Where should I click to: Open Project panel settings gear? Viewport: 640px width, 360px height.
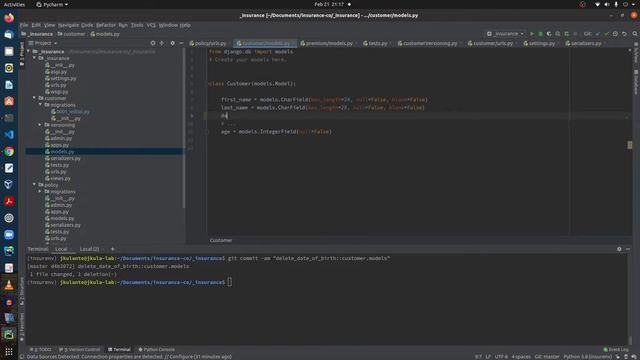[172, 43]
